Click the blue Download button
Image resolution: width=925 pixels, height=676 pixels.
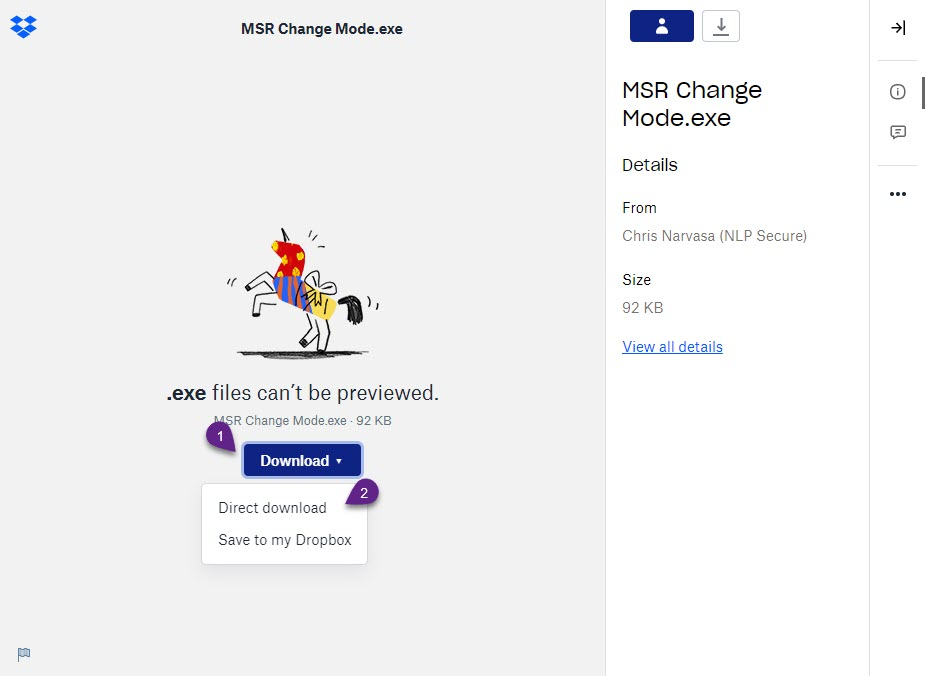(x=301, y=460)
